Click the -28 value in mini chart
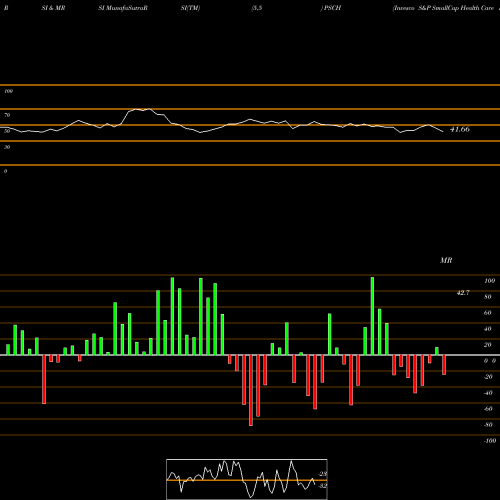The width and height of the screenshot is (500, 500). point(322,474)
